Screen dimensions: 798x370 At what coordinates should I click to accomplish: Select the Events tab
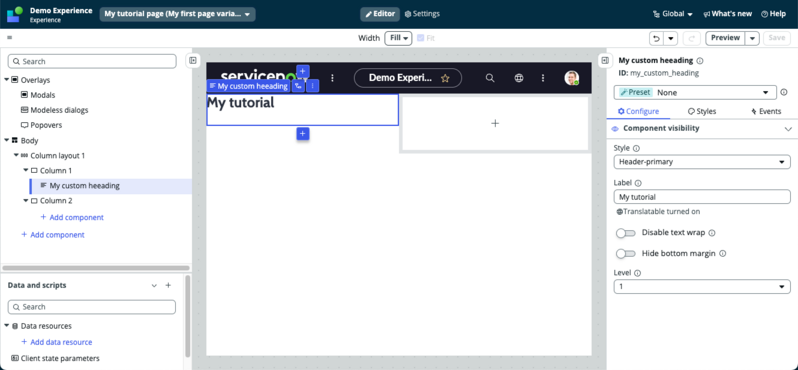[766, 111]
